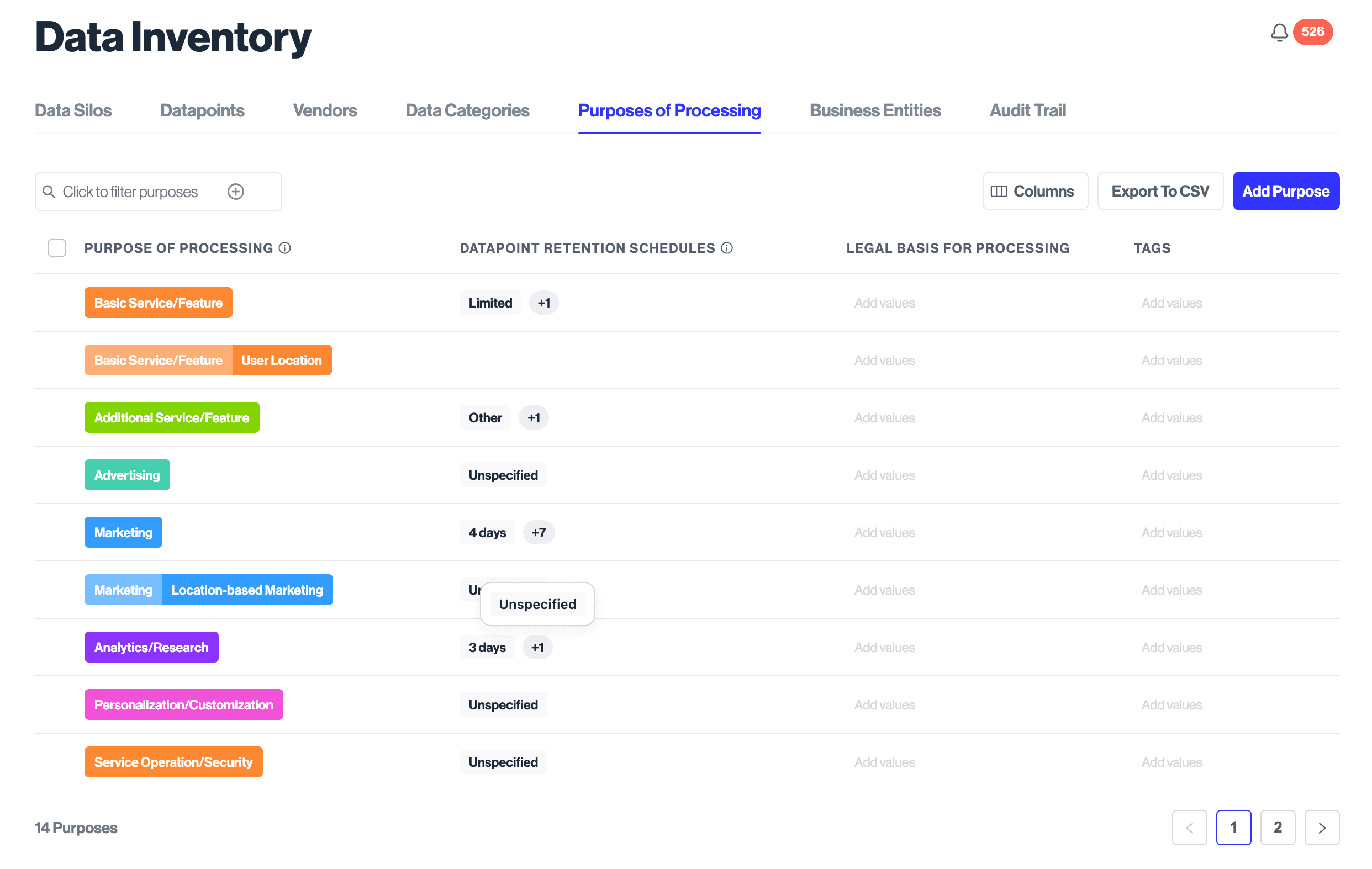The width and height of the screenshot is (1372, 869).
Task: Open the 526 notifications badge
Action: pos(1312,32)
